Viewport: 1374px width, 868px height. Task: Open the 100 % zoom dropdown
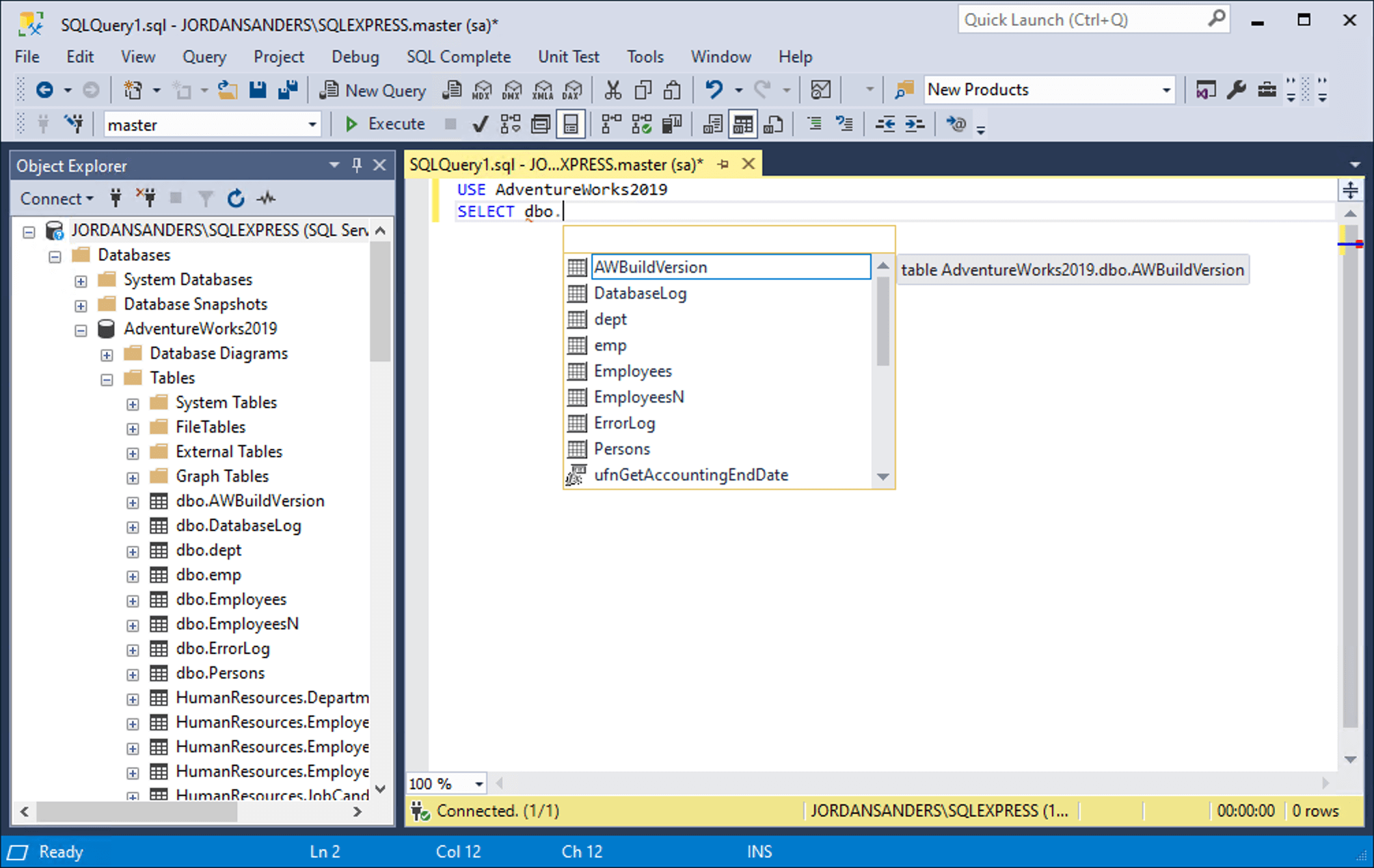479,784
